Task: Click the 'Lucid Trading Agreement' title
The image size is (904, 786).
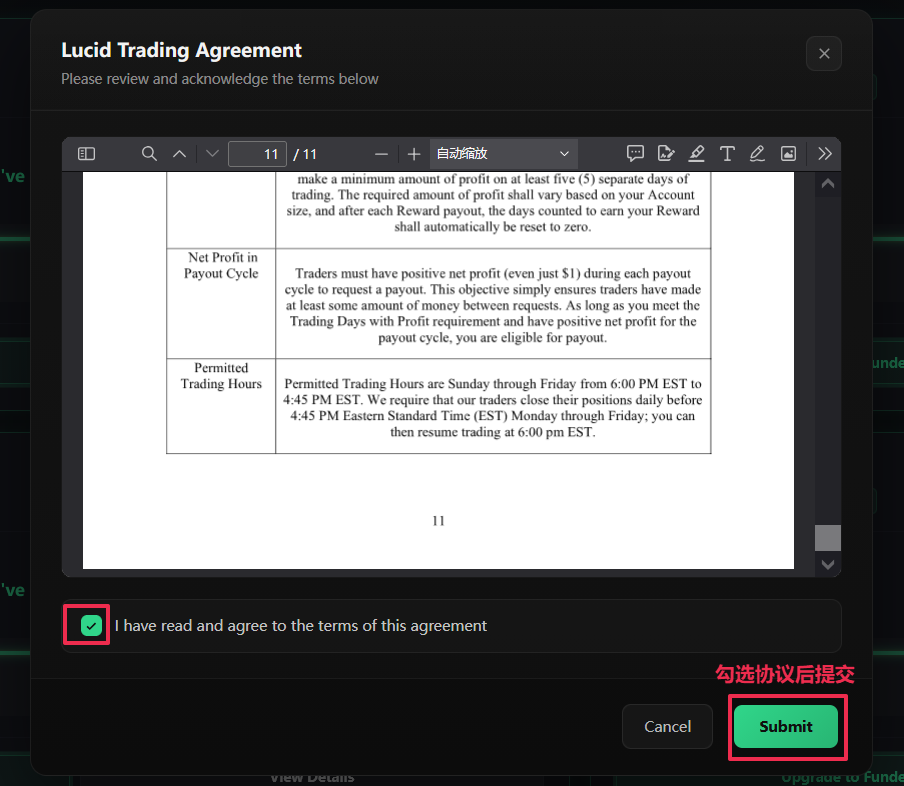Action: click(181, 51)
